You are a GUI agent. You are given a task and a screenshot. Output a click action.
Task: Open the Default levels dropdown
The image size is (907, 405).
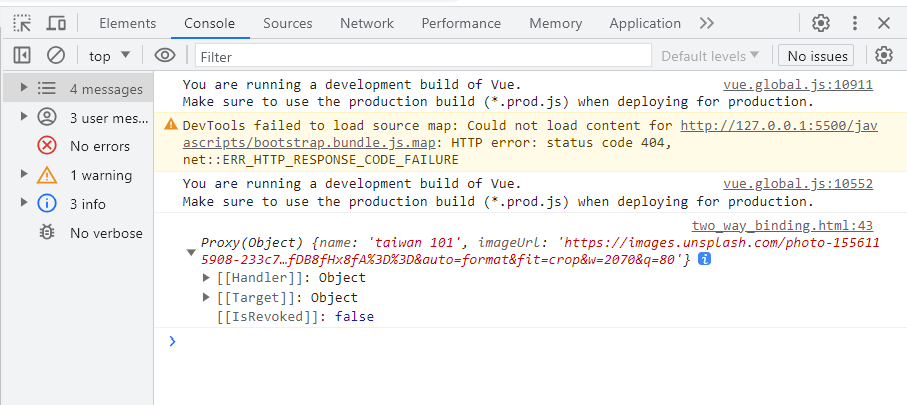[x=710, y=56]
